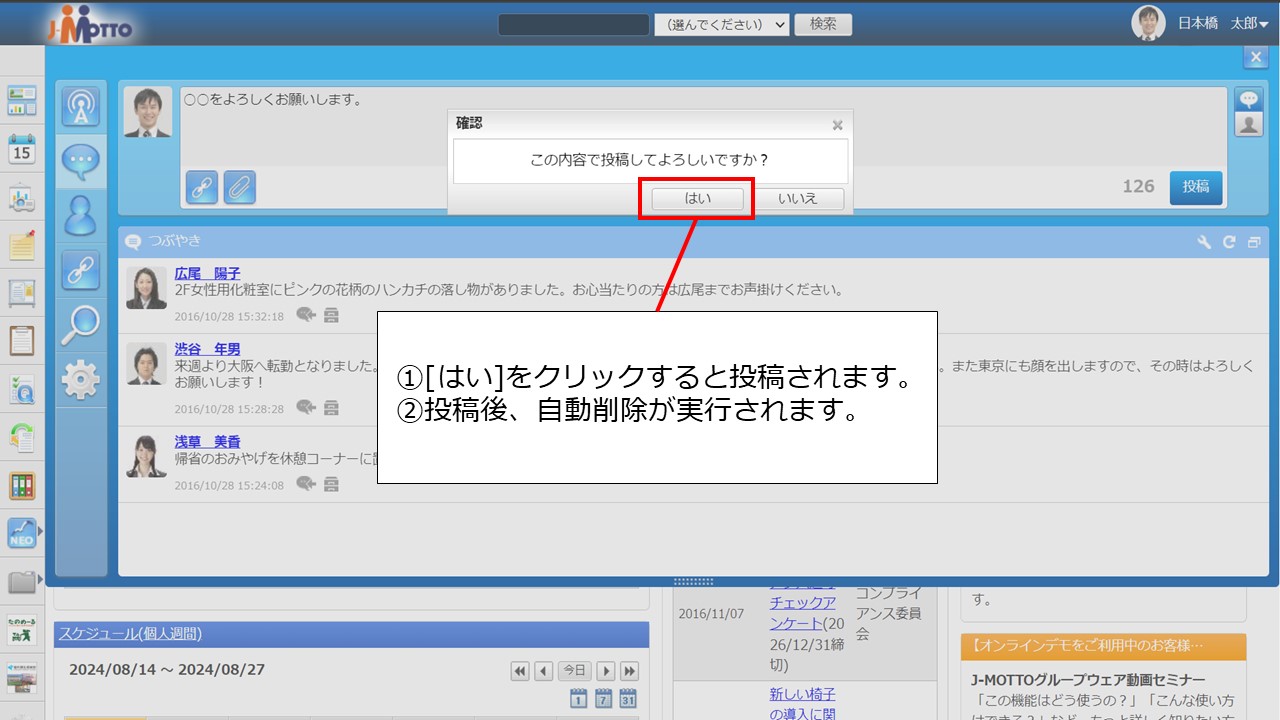Open the magnifying glass search panel
This screenshot has width=1280, height=720.
coord(80,324)
